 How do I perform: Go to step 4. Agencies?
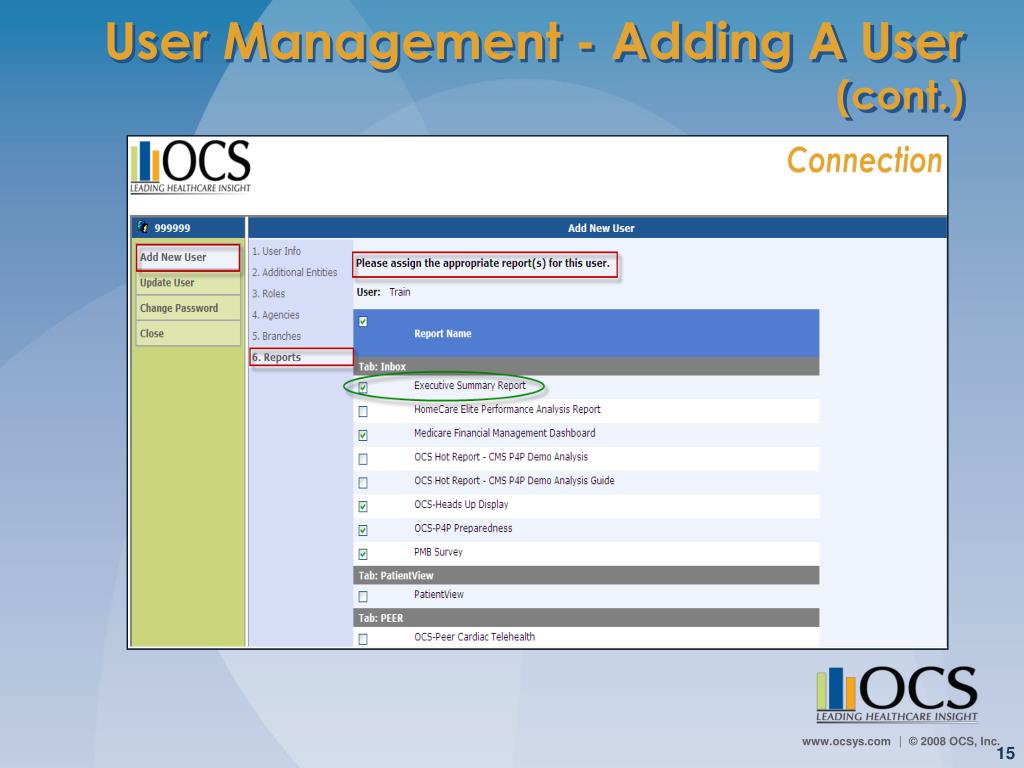(x=276, y=315)
